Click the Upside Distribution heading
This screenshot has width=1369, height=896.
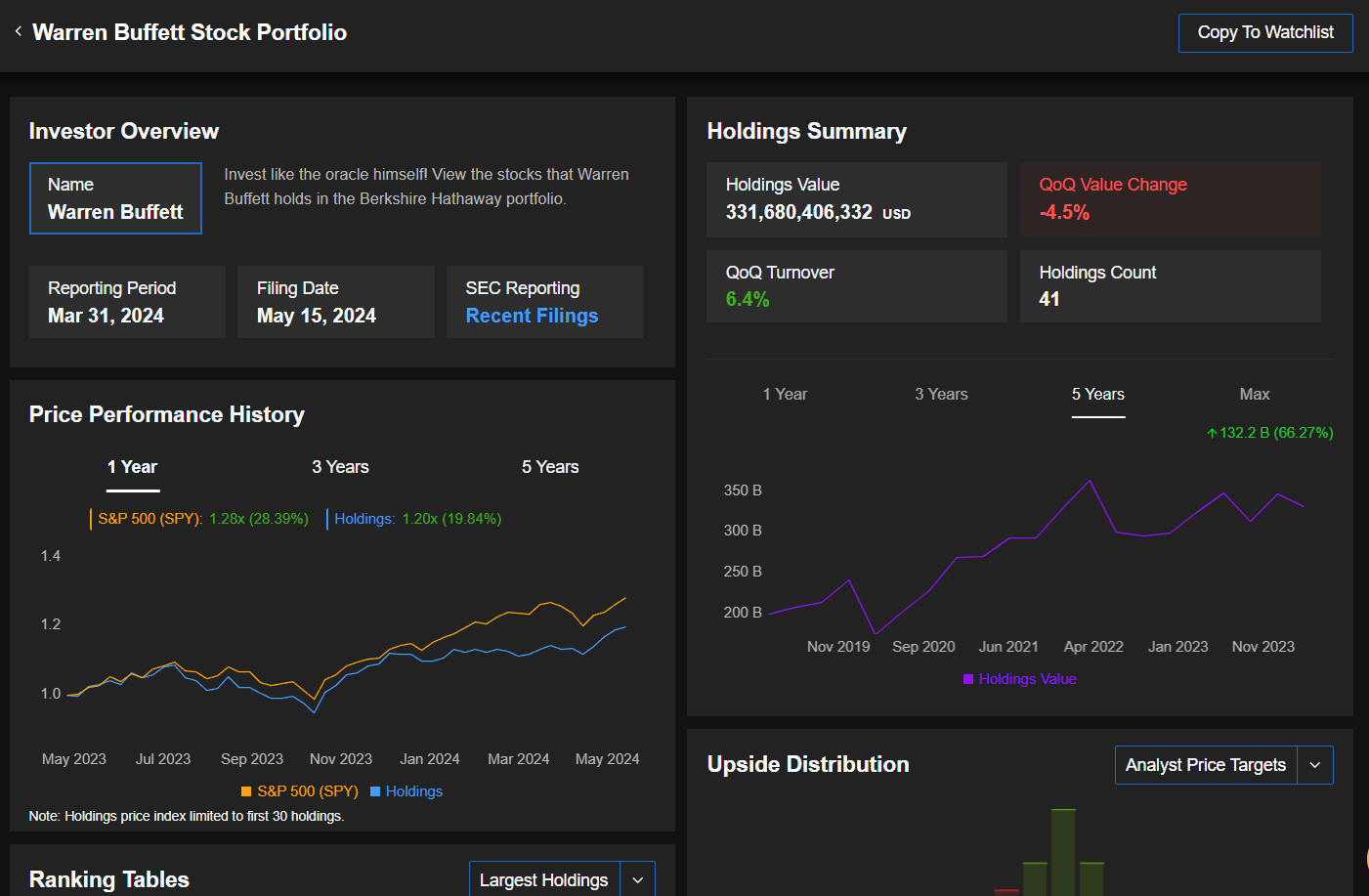(808, 764)
